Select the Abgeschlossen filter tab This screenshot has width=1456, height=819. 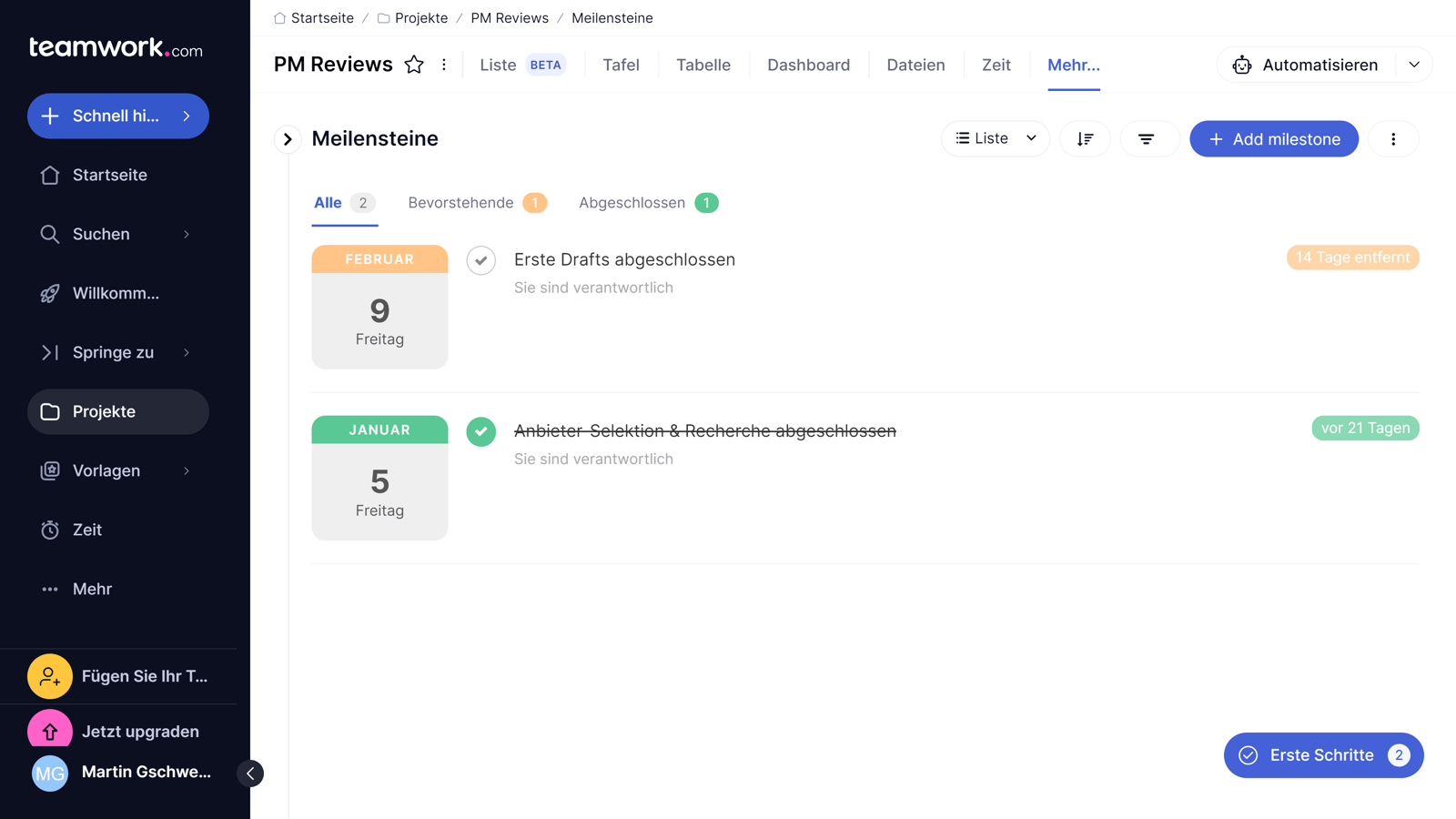pos(632,202)
